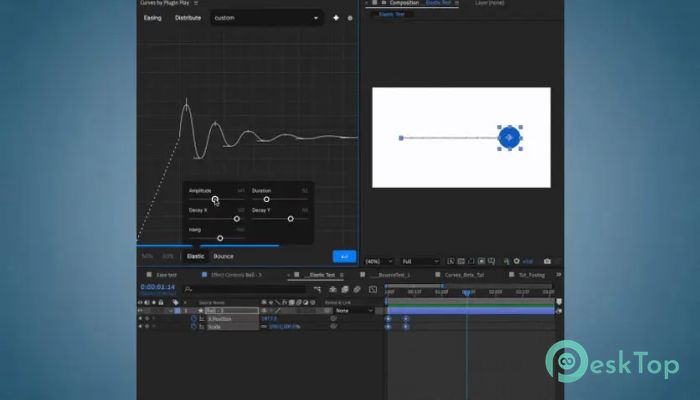The image size is (700, 400).
Task: Select second X Position keyframe
Action: click(405, 319)
